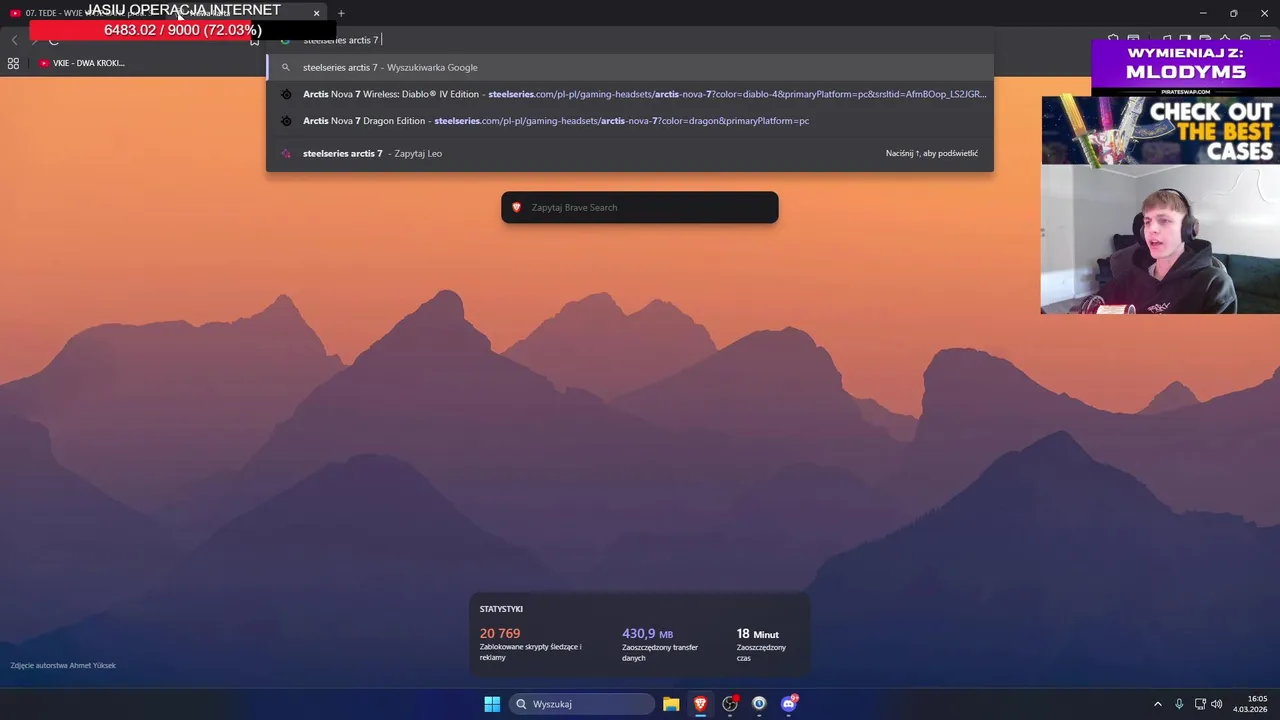Open the volume speaker icon in tray

1217,704
